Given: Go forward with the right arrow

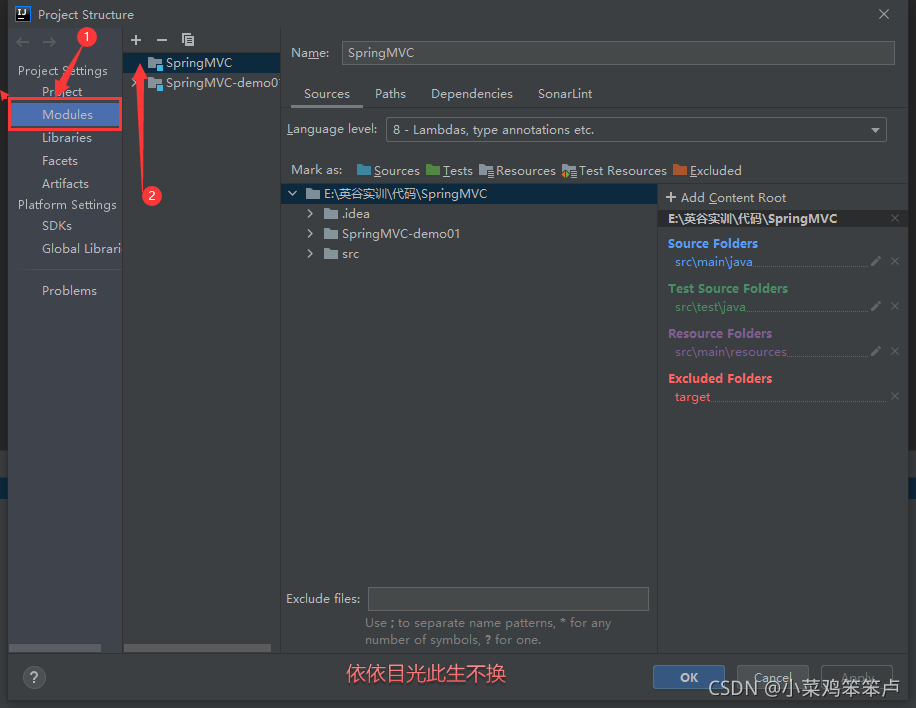Looking at the screenshot, I should tap(49, 42).
